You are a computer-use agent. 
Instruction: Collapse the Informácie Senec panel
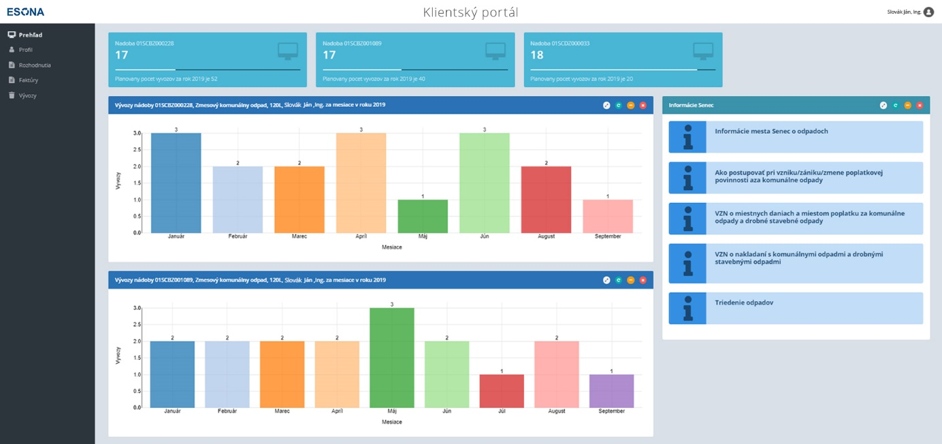[907, 105]
